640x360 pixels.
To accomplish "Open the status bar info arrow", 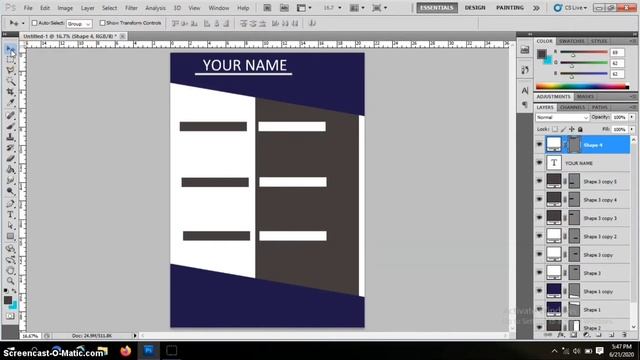I will (135, 336).
